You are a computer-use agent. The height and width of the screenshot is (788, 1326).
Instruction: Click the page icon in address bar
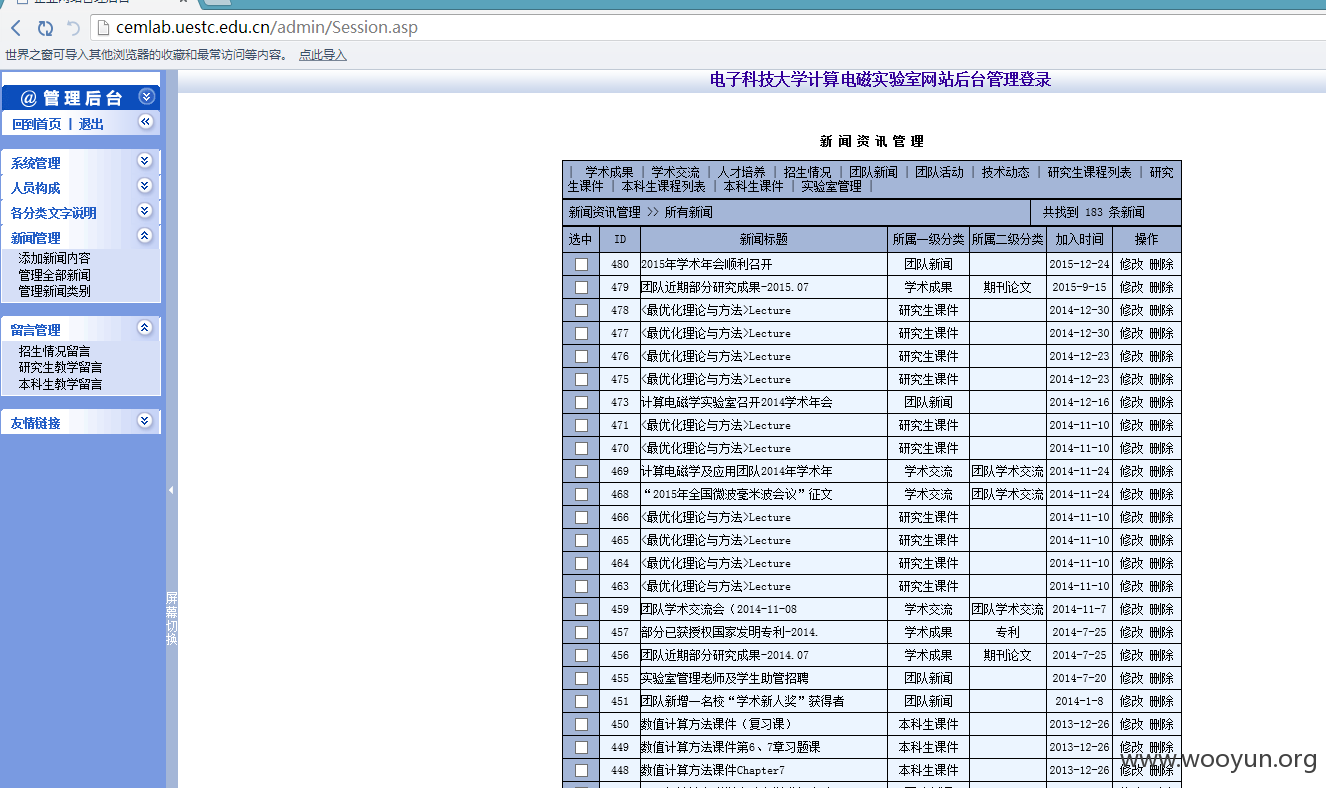pyautogui.click(x=103, y=28)
